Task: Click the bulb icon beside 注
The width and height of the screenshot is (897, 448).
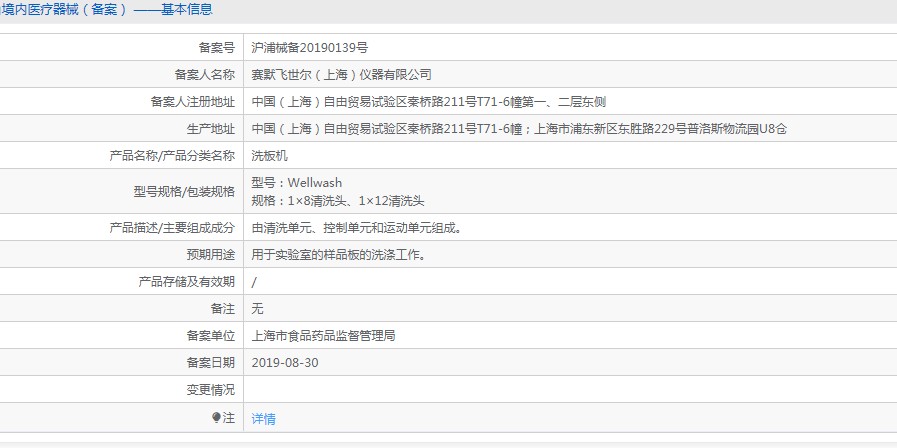Action: pos(216,418)
